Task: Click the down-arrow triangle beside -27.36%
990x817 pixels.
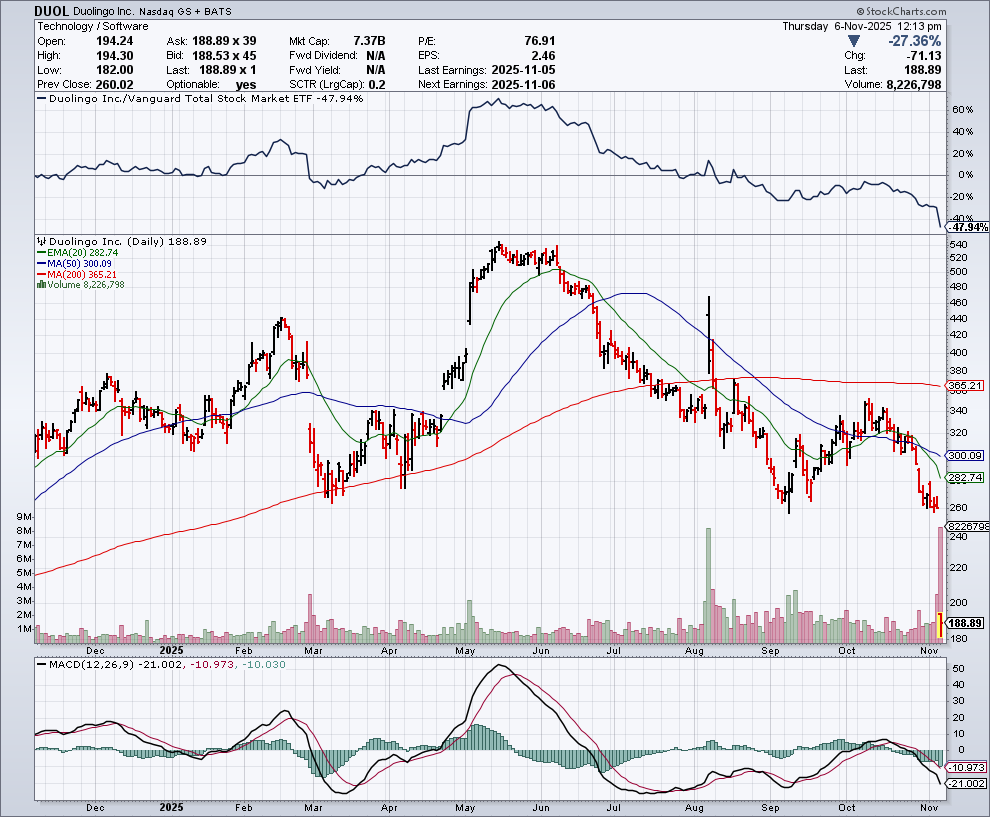Action: click(x=852, y=41)
